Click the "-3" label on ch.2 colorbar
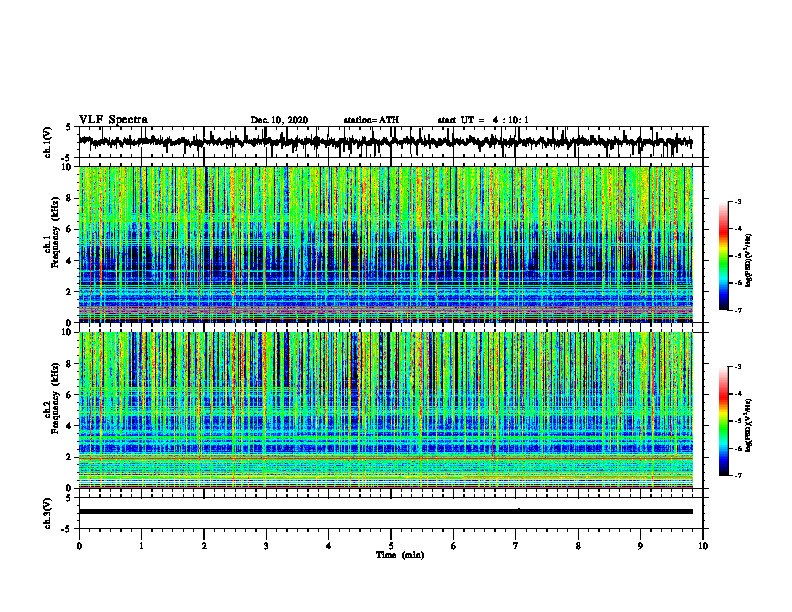Viewport: 792px width, 612px height. tap(738, 367)
